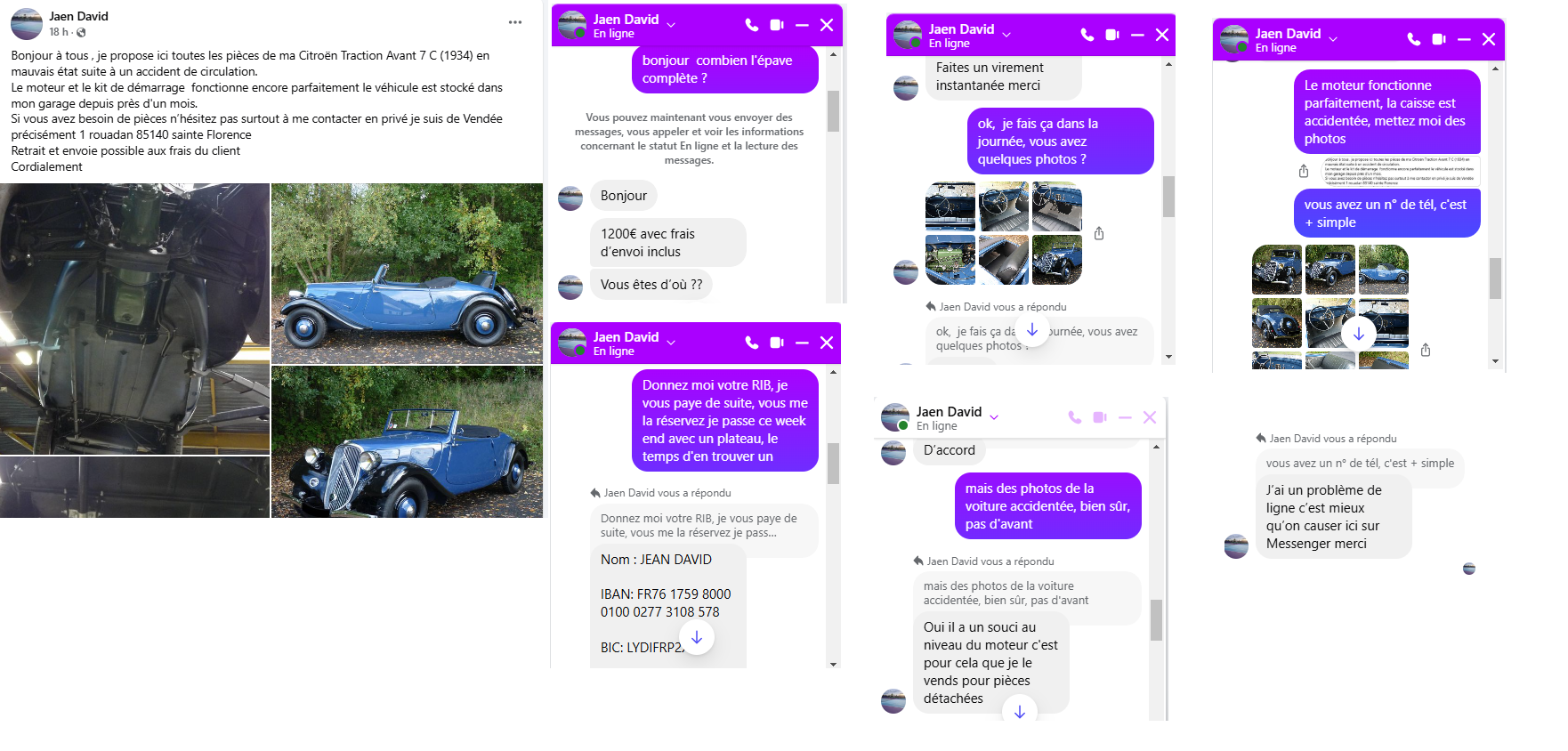Click the 18 h post timestamp
Viewport: 1568px width, 751px height.
click(x=59, y=32)
